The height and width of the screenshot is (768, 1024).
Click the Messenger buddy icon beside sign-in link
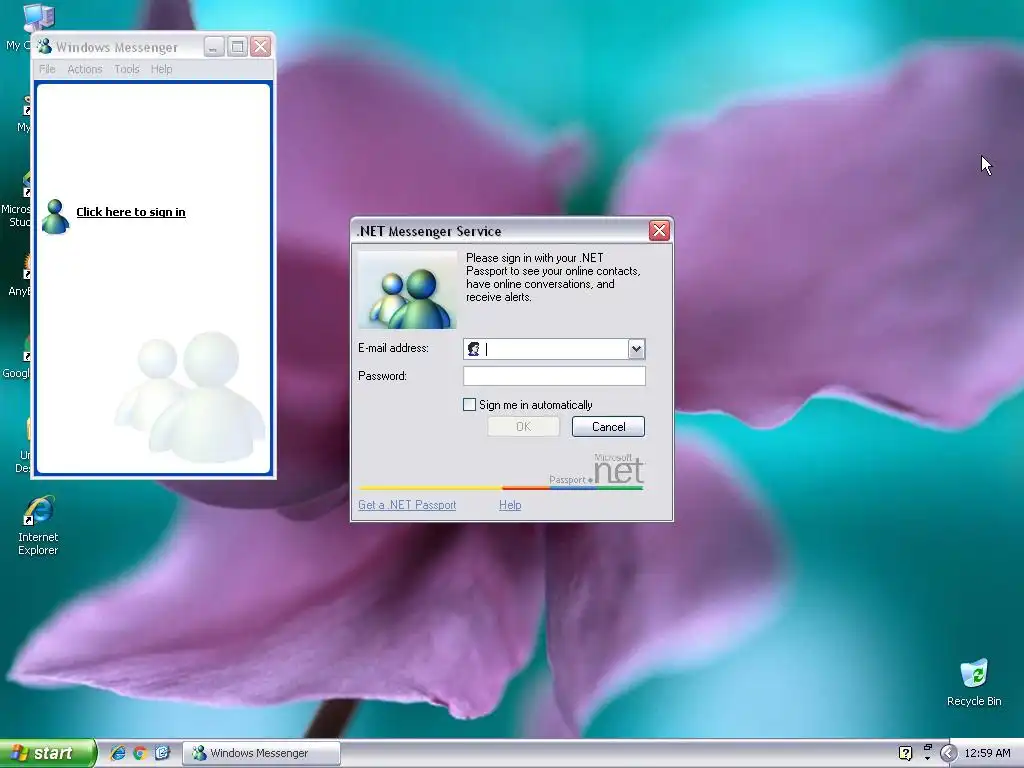tap(56, 216)
